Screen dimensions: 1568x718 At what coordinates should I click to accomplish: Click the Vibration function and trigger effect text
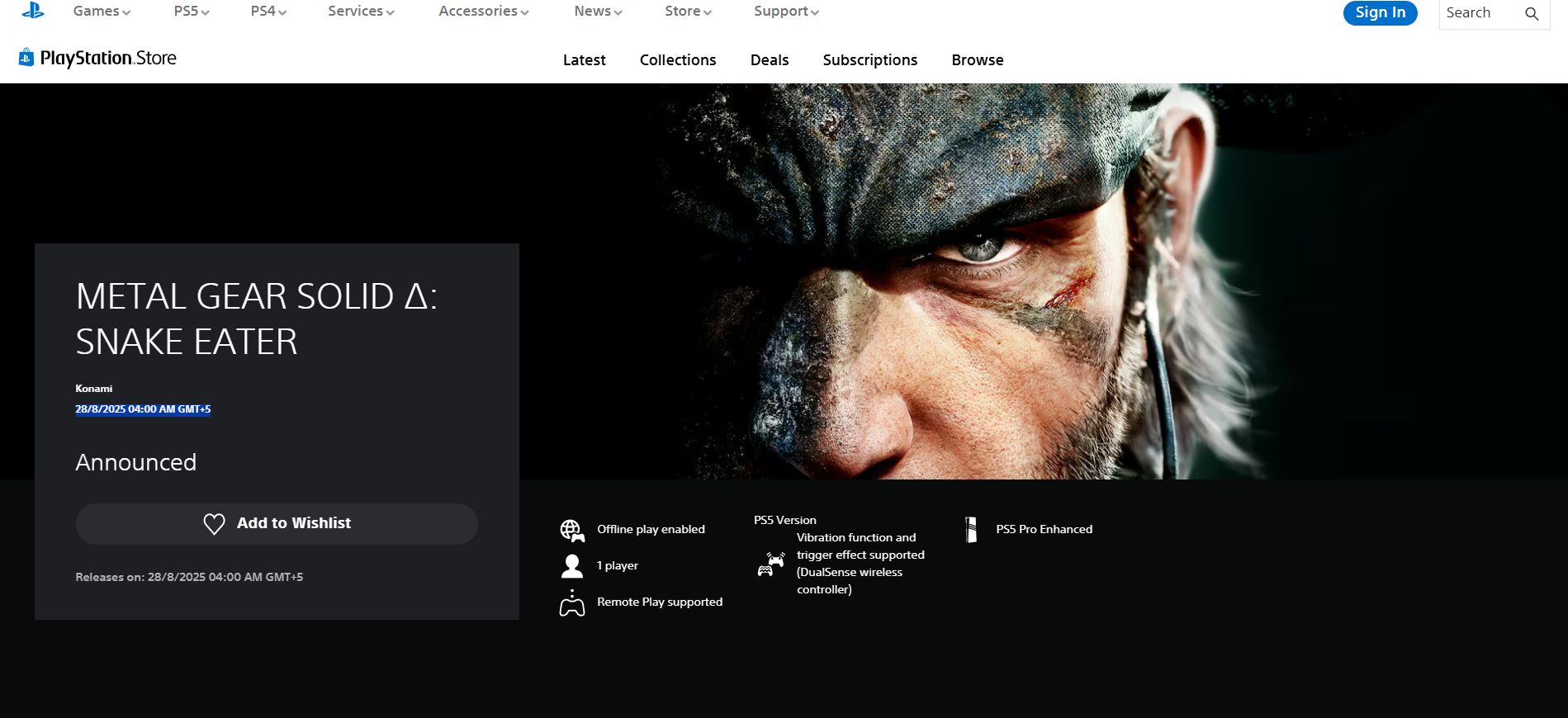tap(860, 564)
